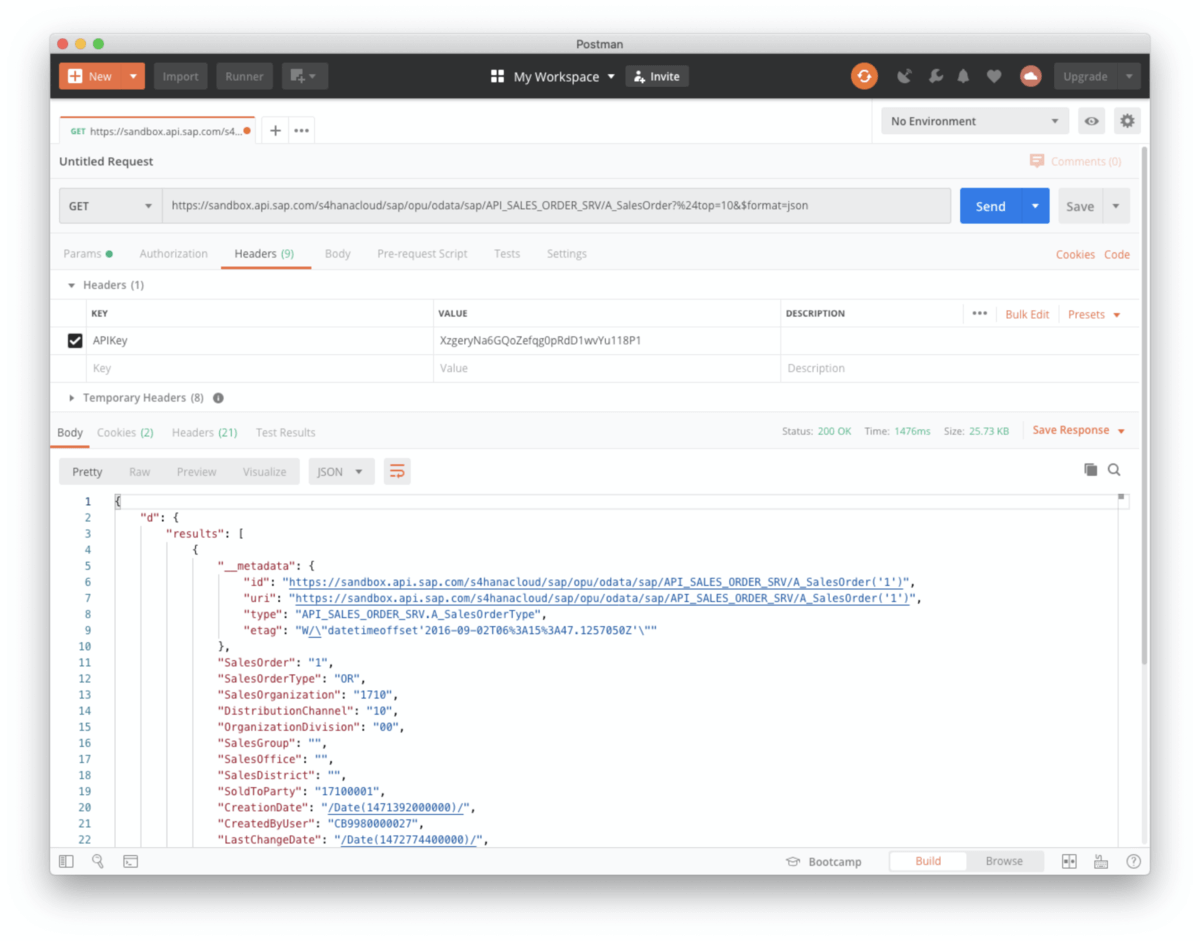Image resolution: width=1200 pixels, height=941 pixels.
Task: Open the Test Results tab
Action: 285,433
